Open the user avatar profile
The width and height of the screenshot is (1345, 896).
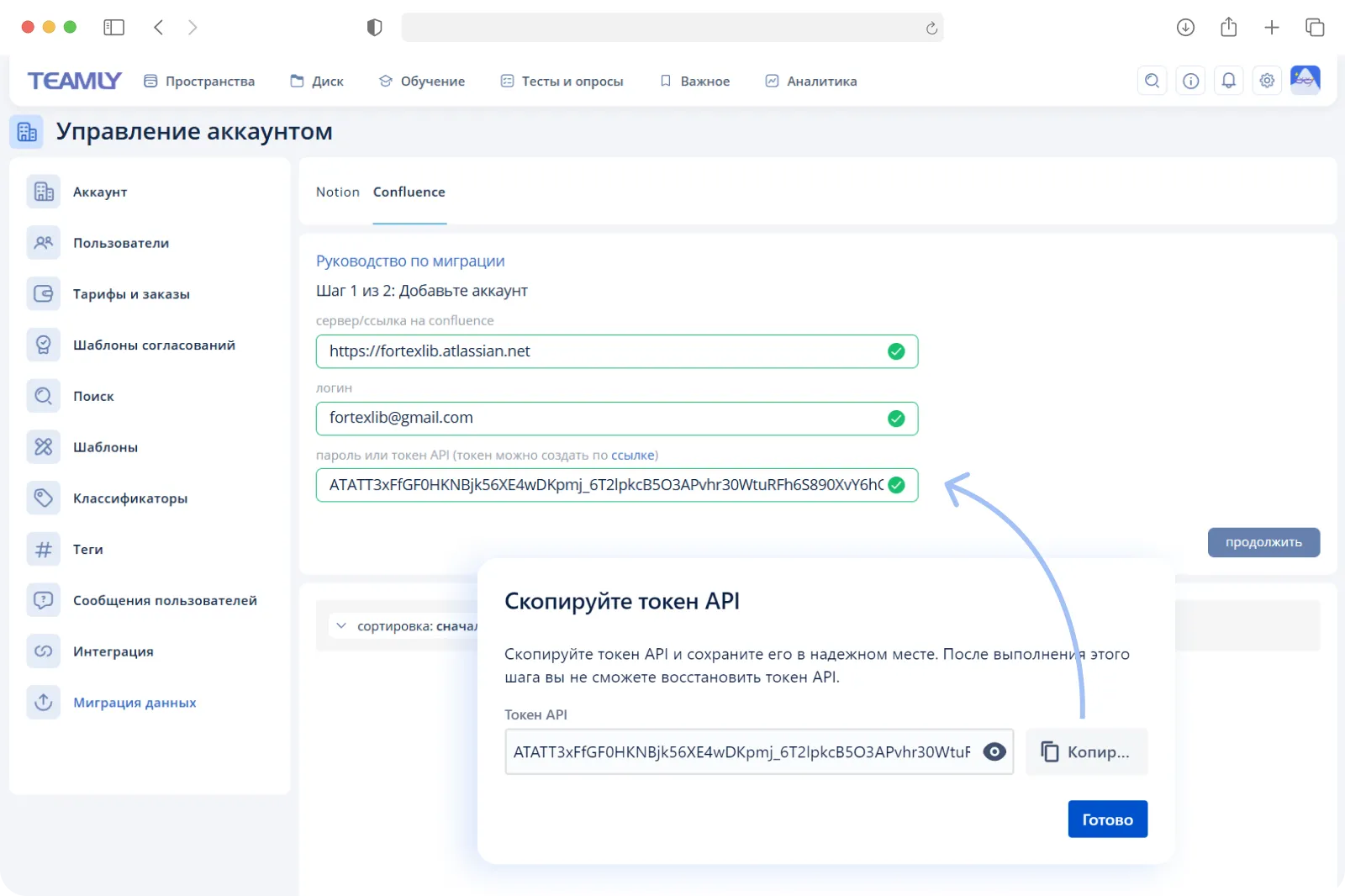click(1305, 81)
